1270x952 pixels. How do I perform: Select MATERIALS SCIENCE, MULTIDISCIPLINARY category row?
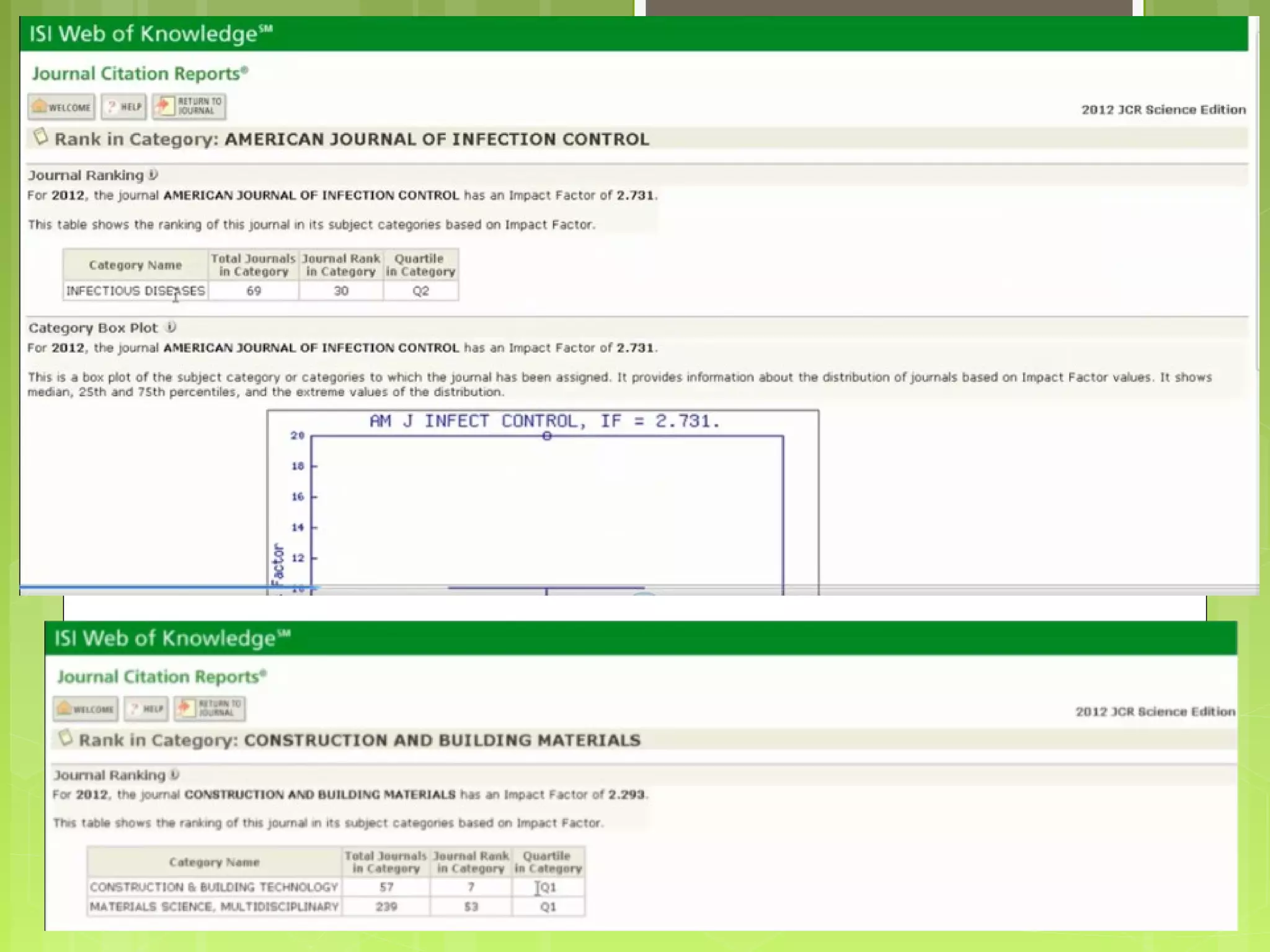point(214,907)
